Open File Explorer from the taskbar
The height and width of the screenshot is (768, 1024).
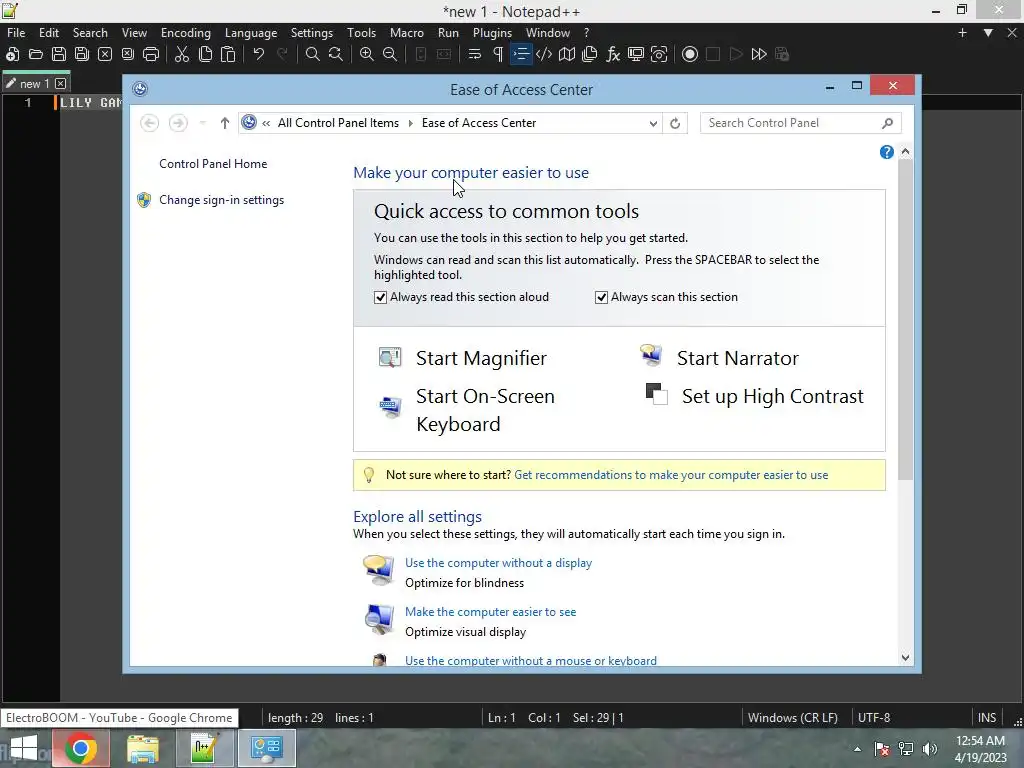pos(142,748)
